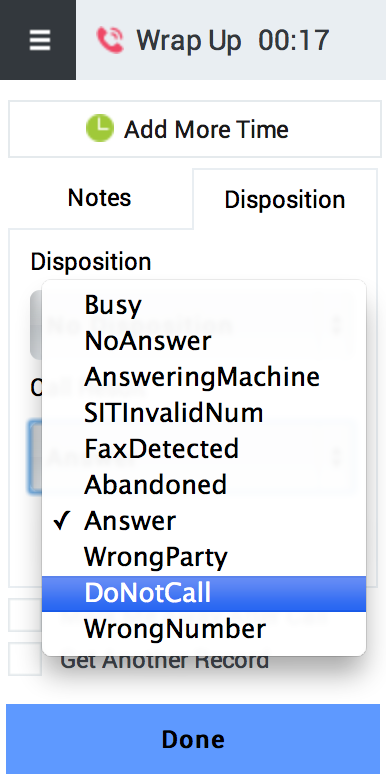Viewport: 386px width, 776px height.
Task: Switch to the Notes tab
Action: click(x=99, y=198)
